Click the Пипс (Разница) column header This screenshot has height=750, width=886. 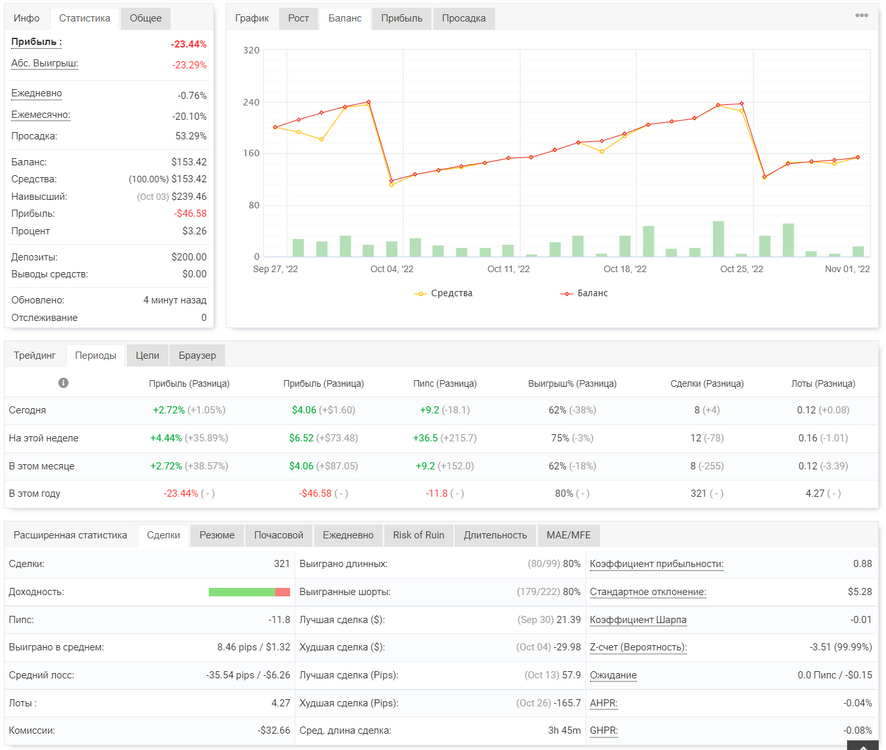coord(445,384)
